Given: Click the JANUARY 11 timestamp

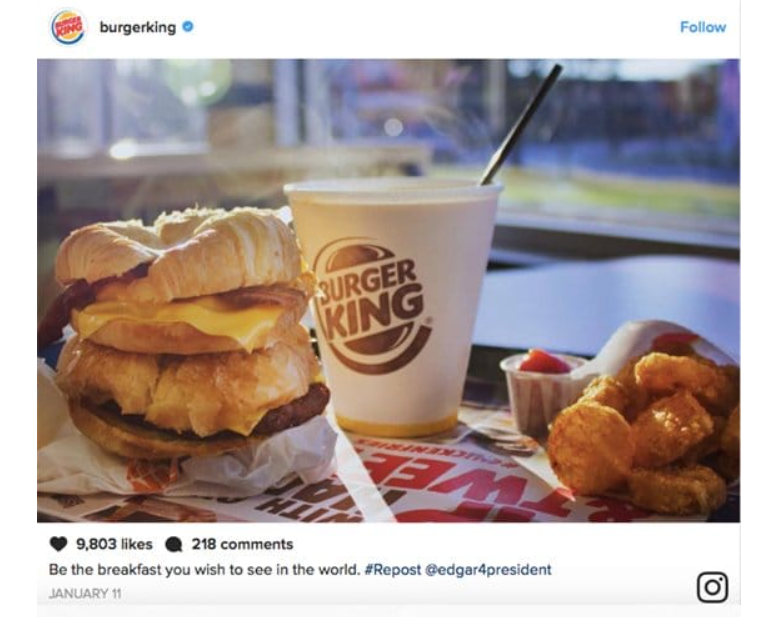Looking at the screenshot, I should point(85,593).
